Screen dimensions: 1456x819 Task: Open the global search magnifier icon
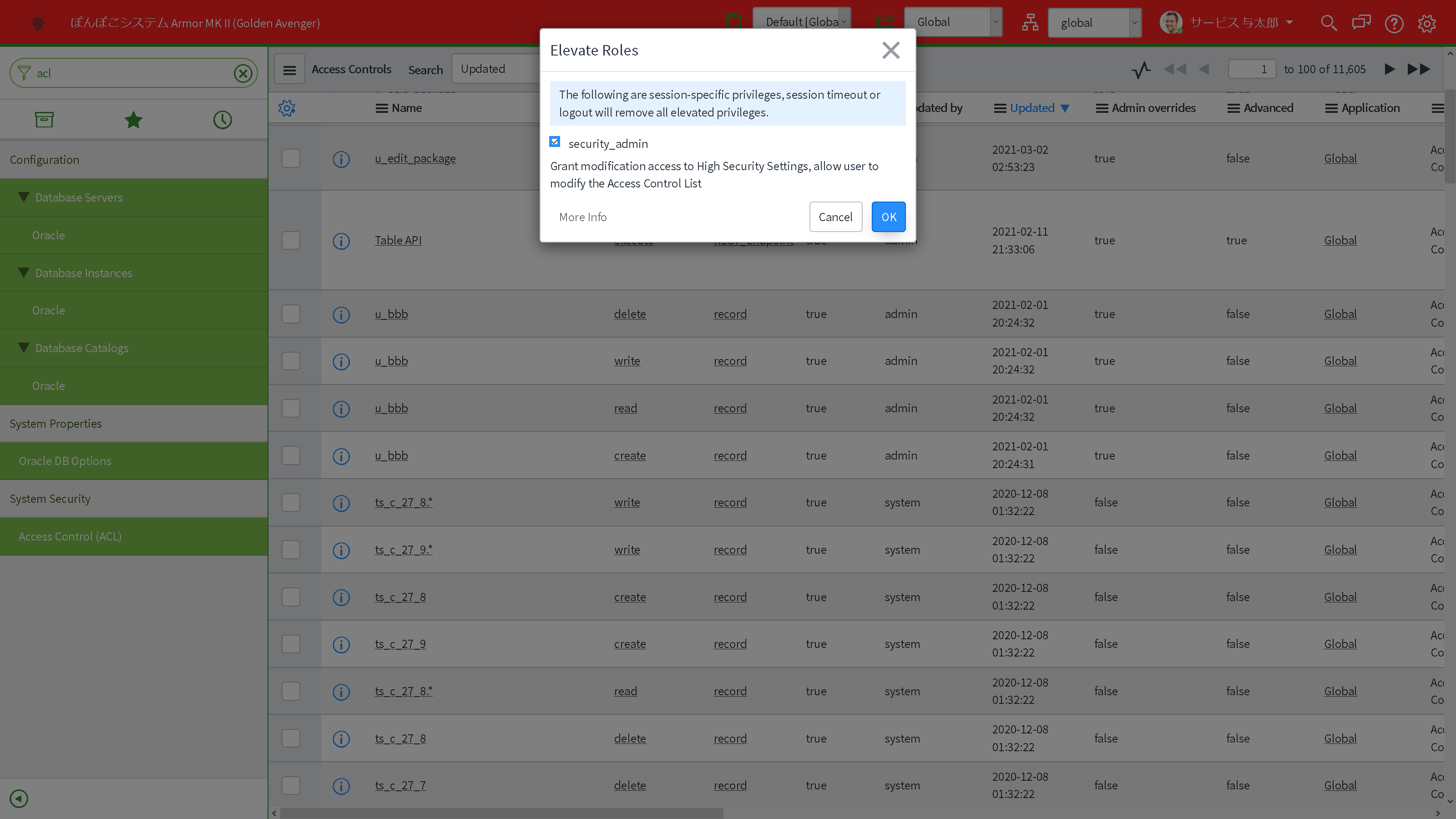click(1328, 23)
